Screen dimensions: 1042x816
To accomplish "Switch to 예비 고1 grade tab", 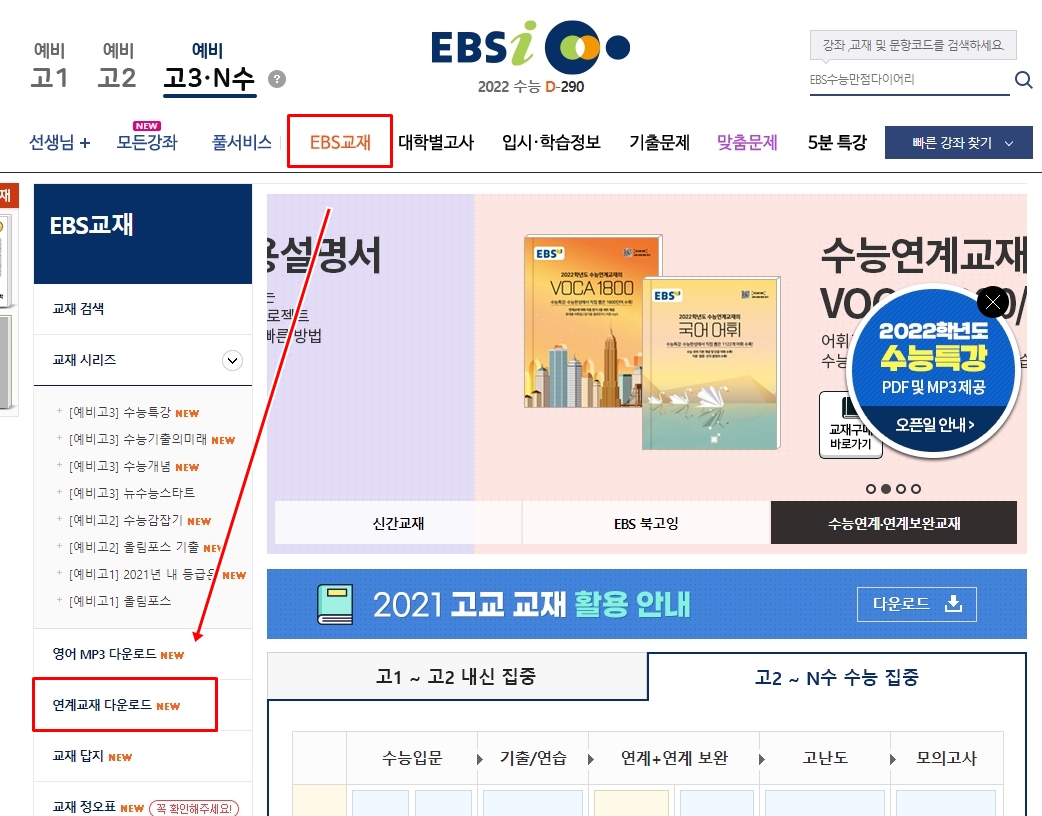I will [50, 66].
